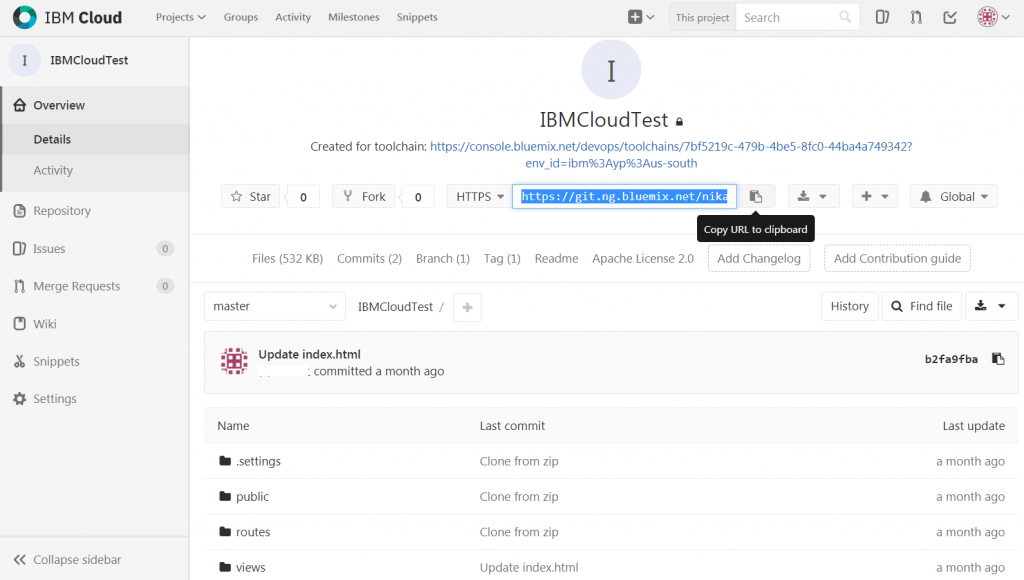Open your merge requests from the header icon
The image size is (1024, 580).
click(x=915, y=17)
